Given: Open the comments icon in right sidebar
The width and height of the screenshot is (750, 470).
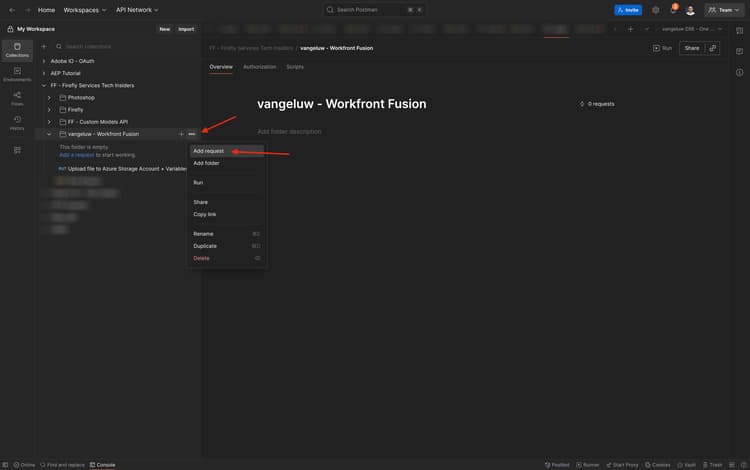Looking at the screenshot, I should click(x=739, y=51).
